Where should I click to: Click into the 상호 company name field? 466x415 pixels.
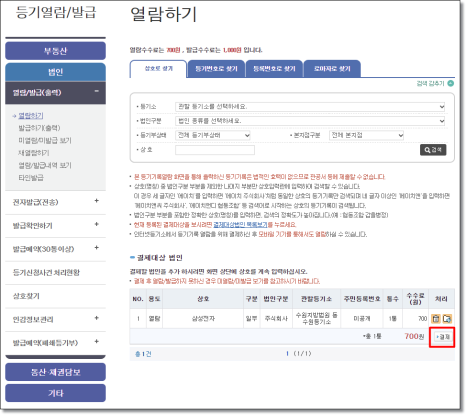[215, 150]
